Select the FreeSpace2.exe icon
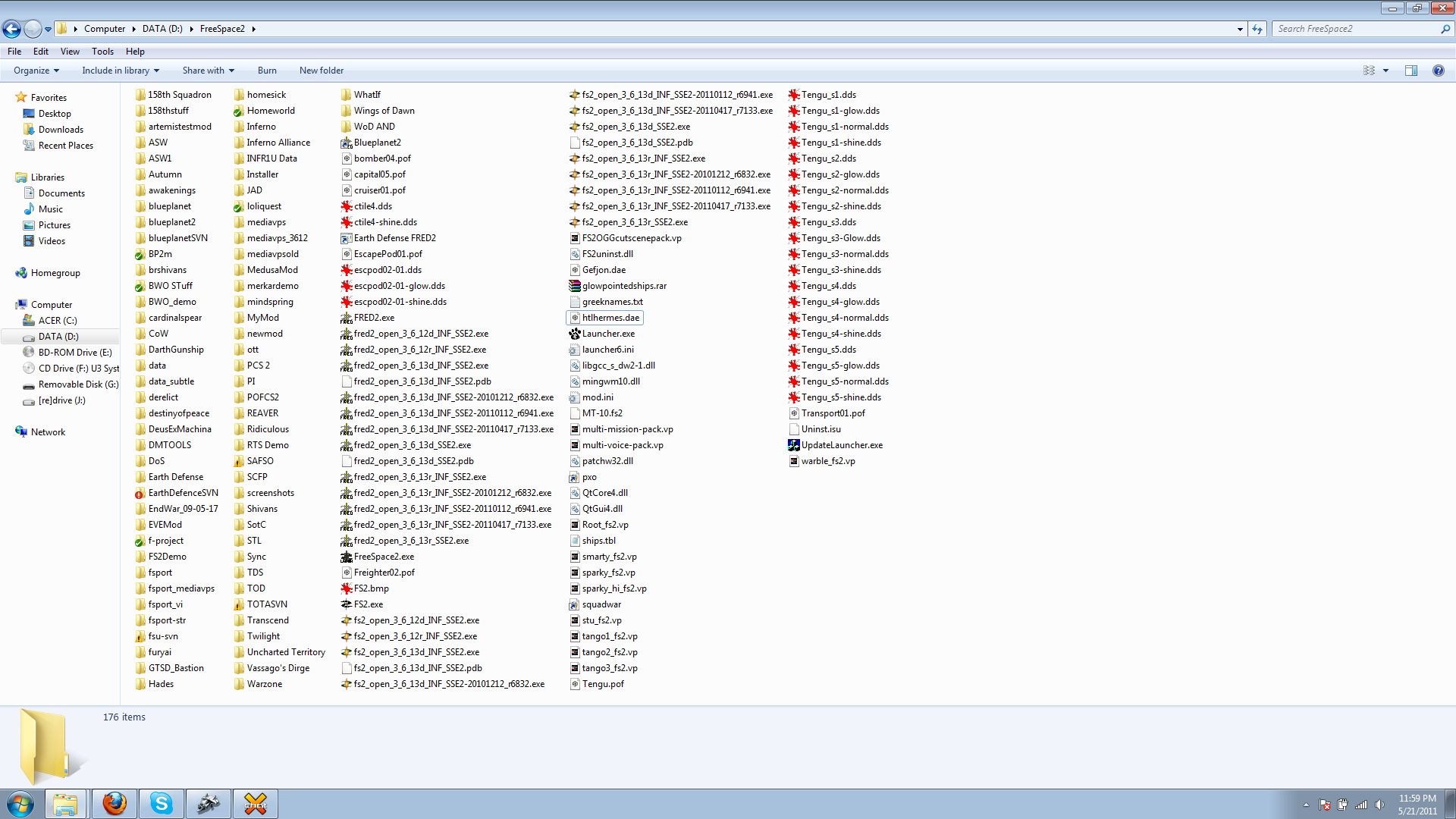 (x=347, y=557)
